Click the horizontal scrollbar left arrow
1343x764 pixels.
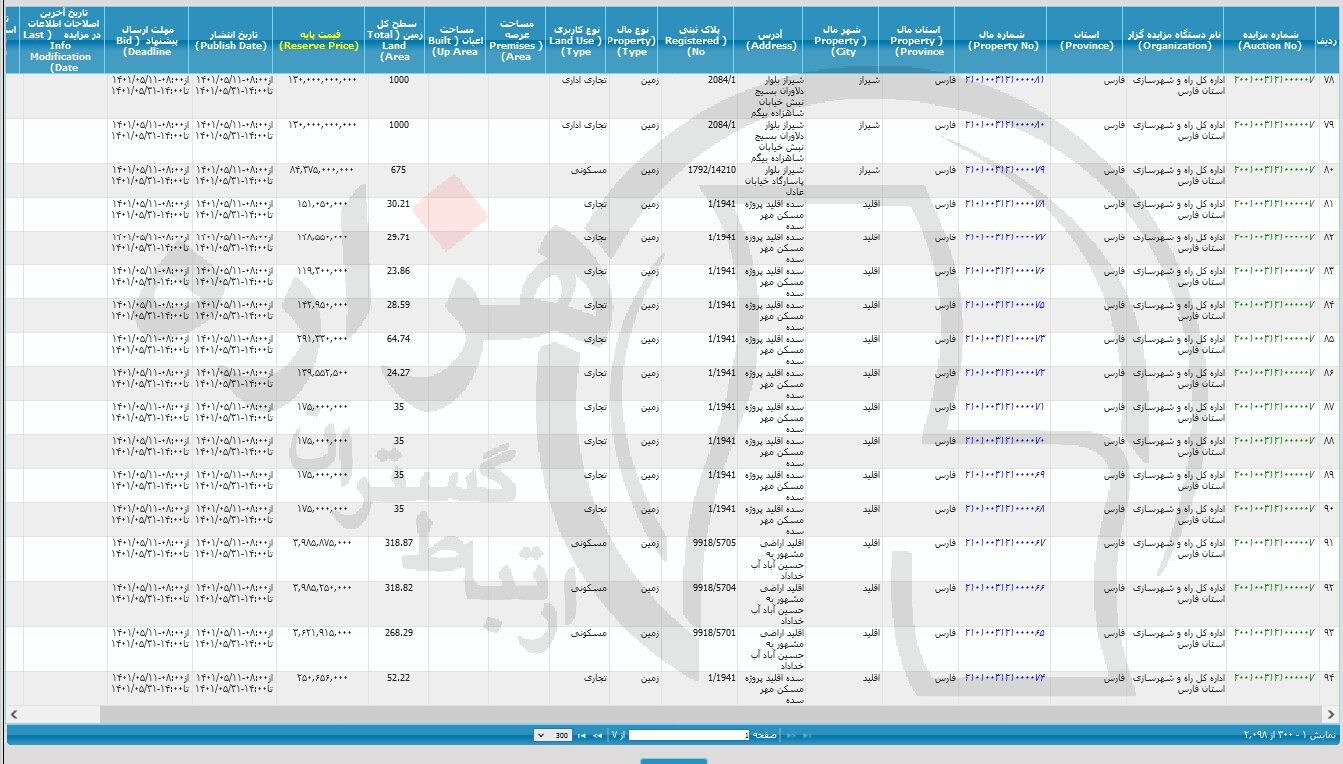(13, 714)
